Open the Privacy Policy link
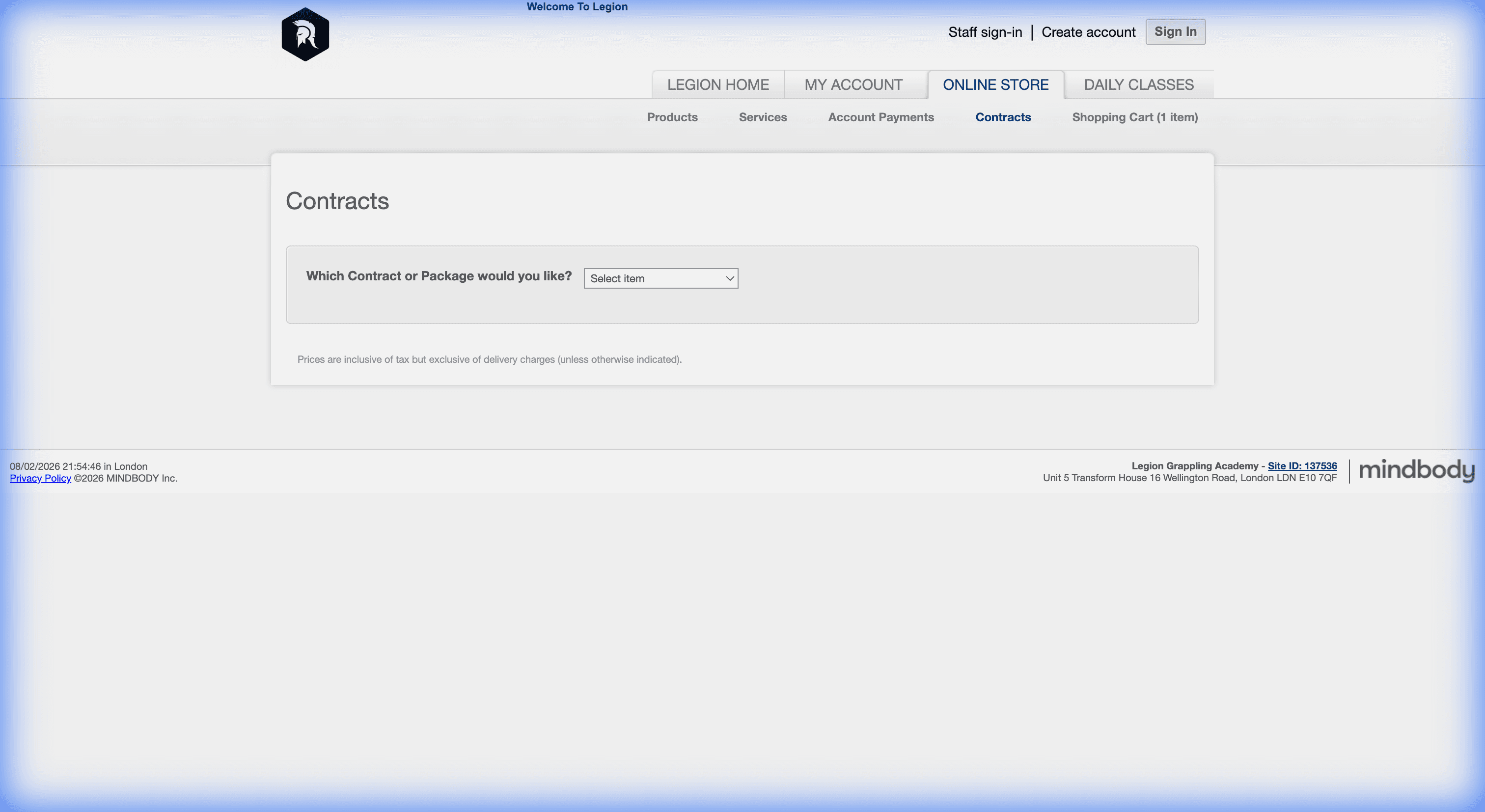1485x812 pixels. (x=40, y=478)
